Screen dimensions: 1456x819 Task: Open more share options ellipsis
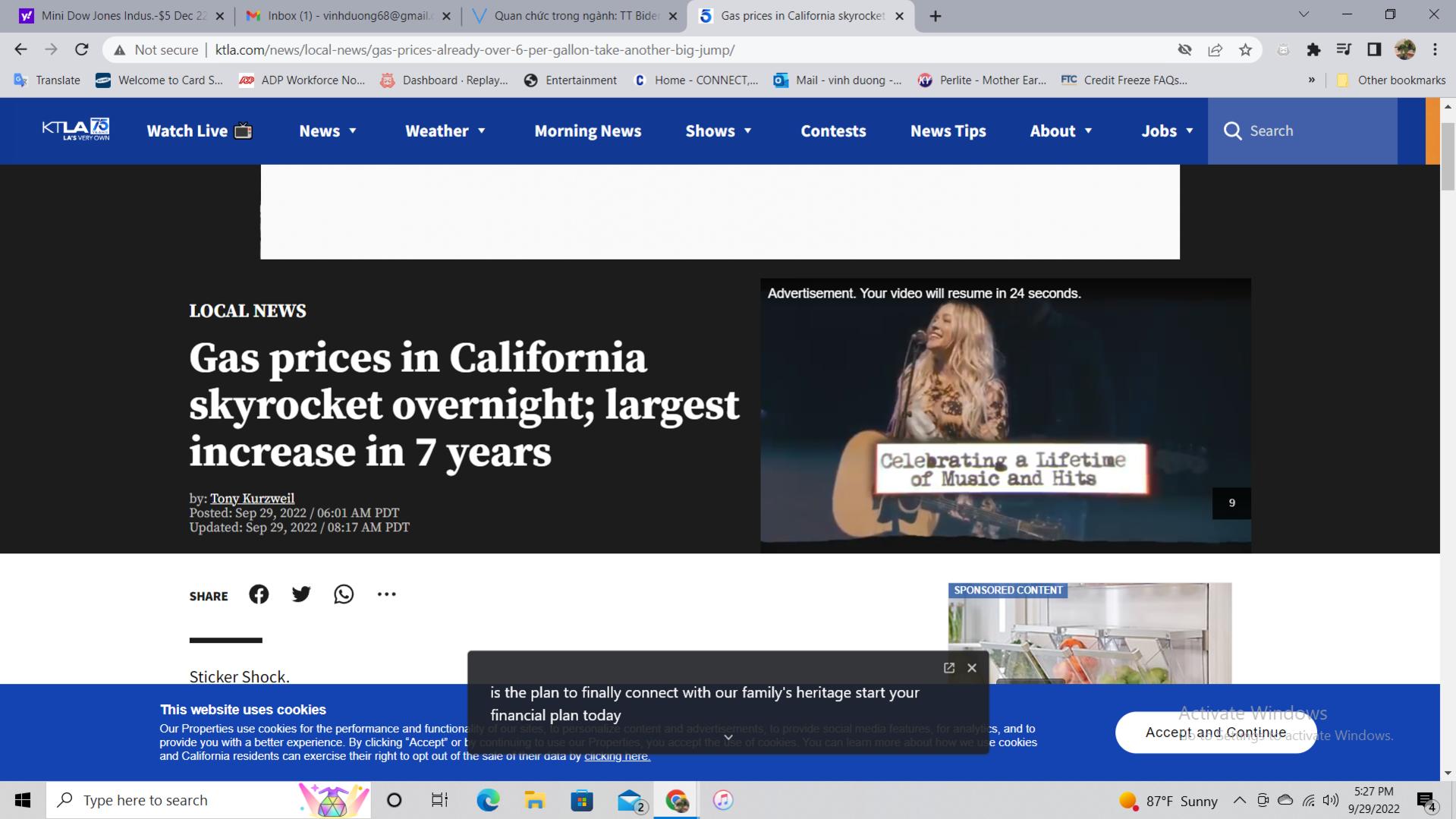(386, 594)
